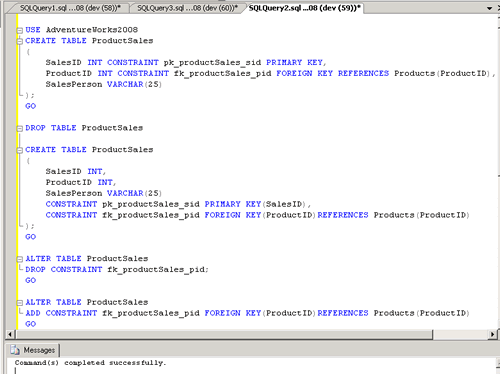Click the first GO statement
Image resolution: width=500 pixels, height=374 pixels.
click(x=30, y=106)
